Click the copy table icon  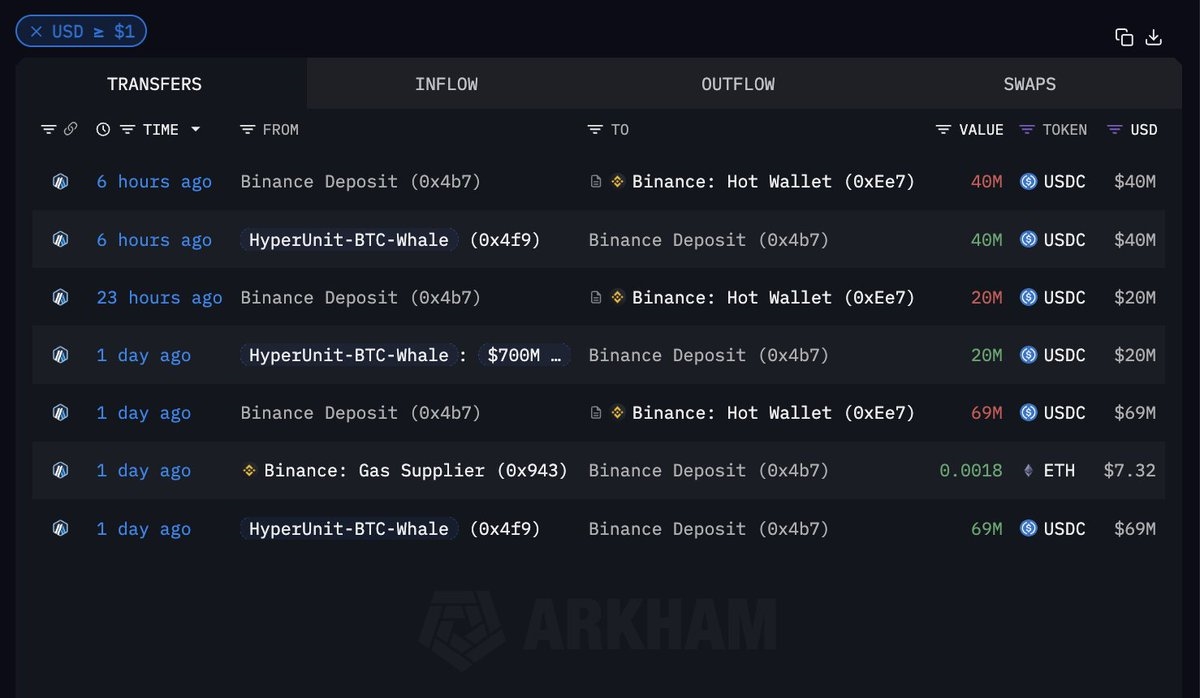pyautogui.click(x=1124, y=37)
